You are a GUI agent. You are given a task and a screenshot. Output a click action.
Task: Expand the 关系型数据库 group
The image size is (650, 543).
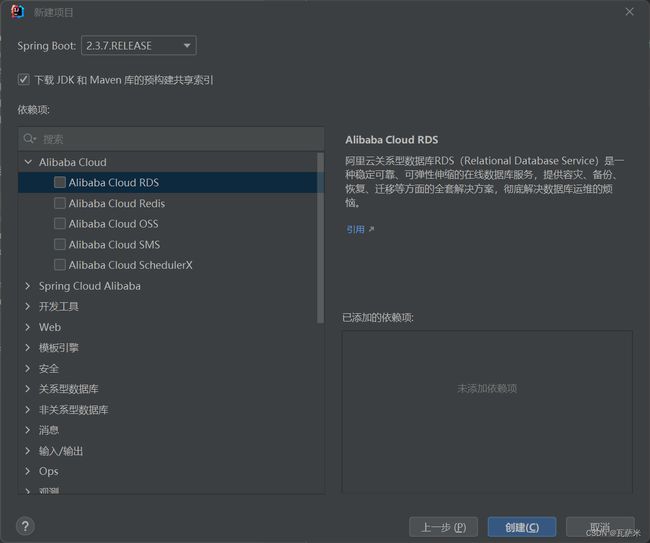(x=28, y=389)
